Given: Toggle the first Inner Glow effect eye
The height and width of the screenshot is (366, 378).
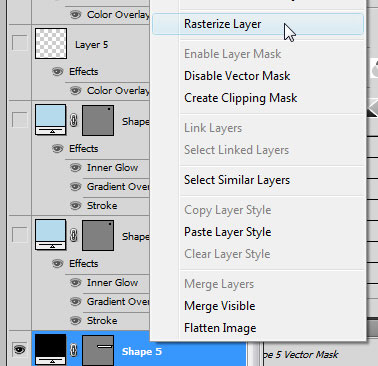Looking at the screenshot, I should coord(76,167).
